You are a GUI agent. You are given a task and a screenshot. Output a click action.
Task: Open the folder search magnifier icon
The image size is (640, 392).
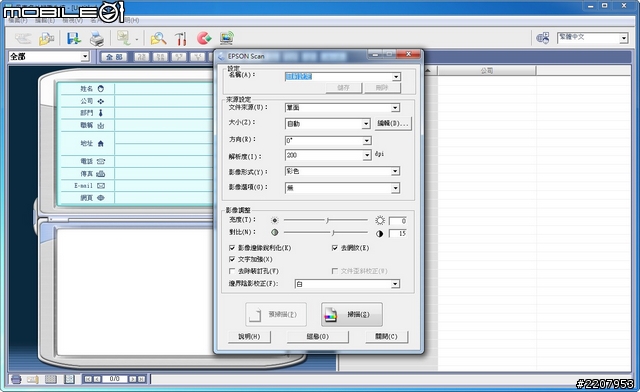click(x=158, y=39)
